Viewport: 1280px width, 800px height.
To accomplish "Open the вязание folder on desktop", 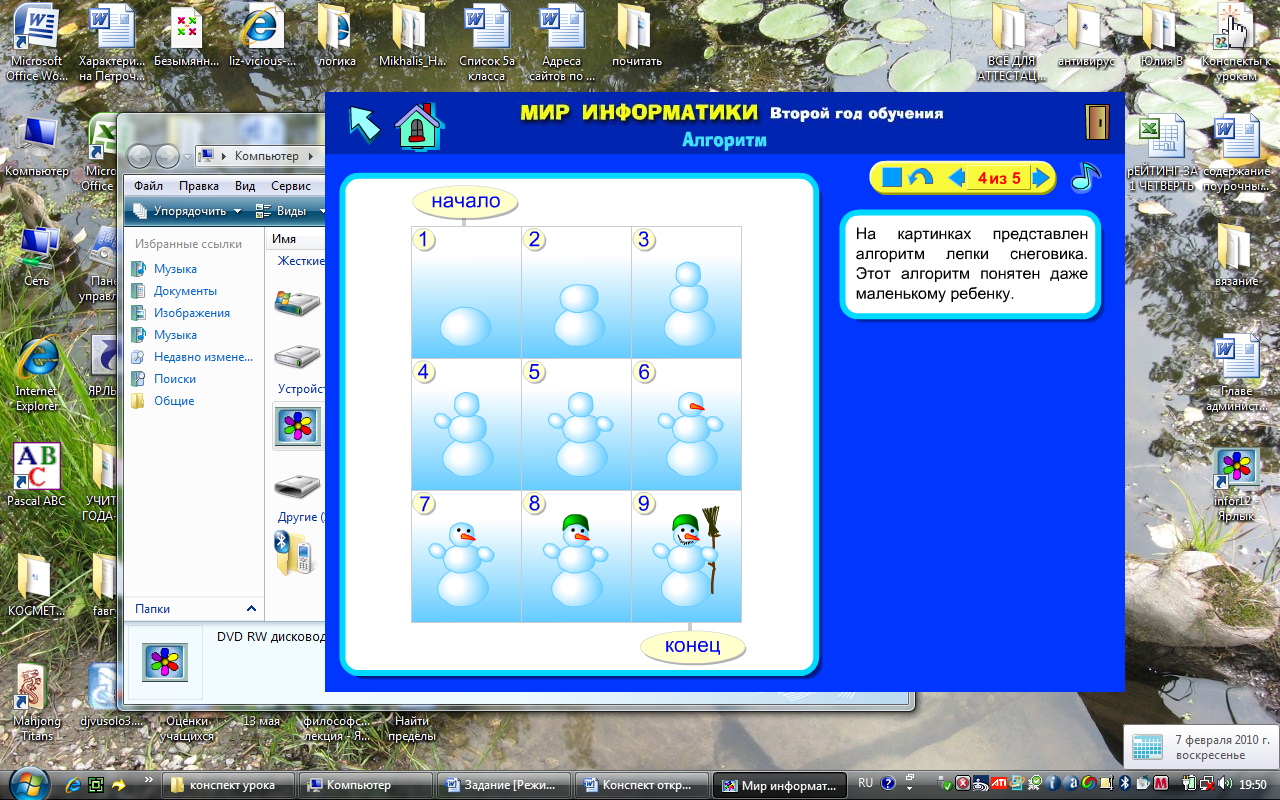I will (x=1237, y=255).
